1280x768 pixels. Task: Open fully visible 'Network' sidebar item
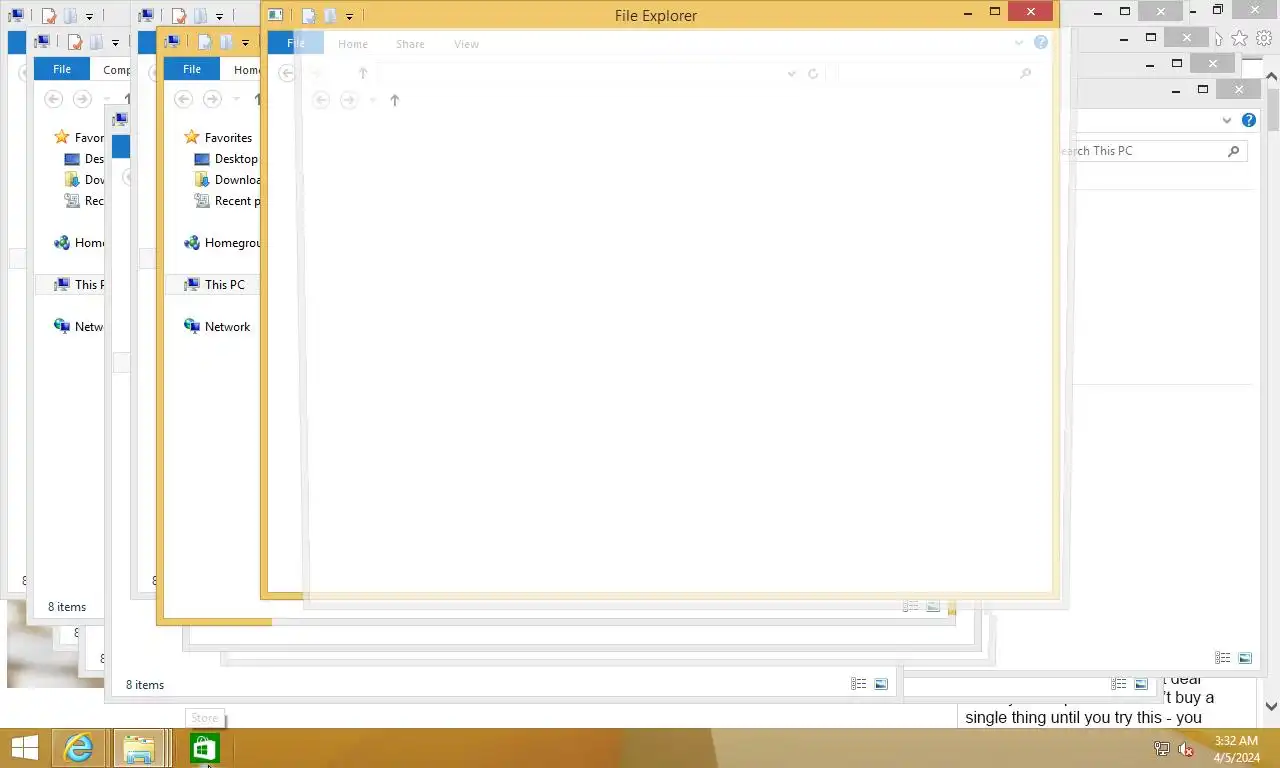pos(217,327)
